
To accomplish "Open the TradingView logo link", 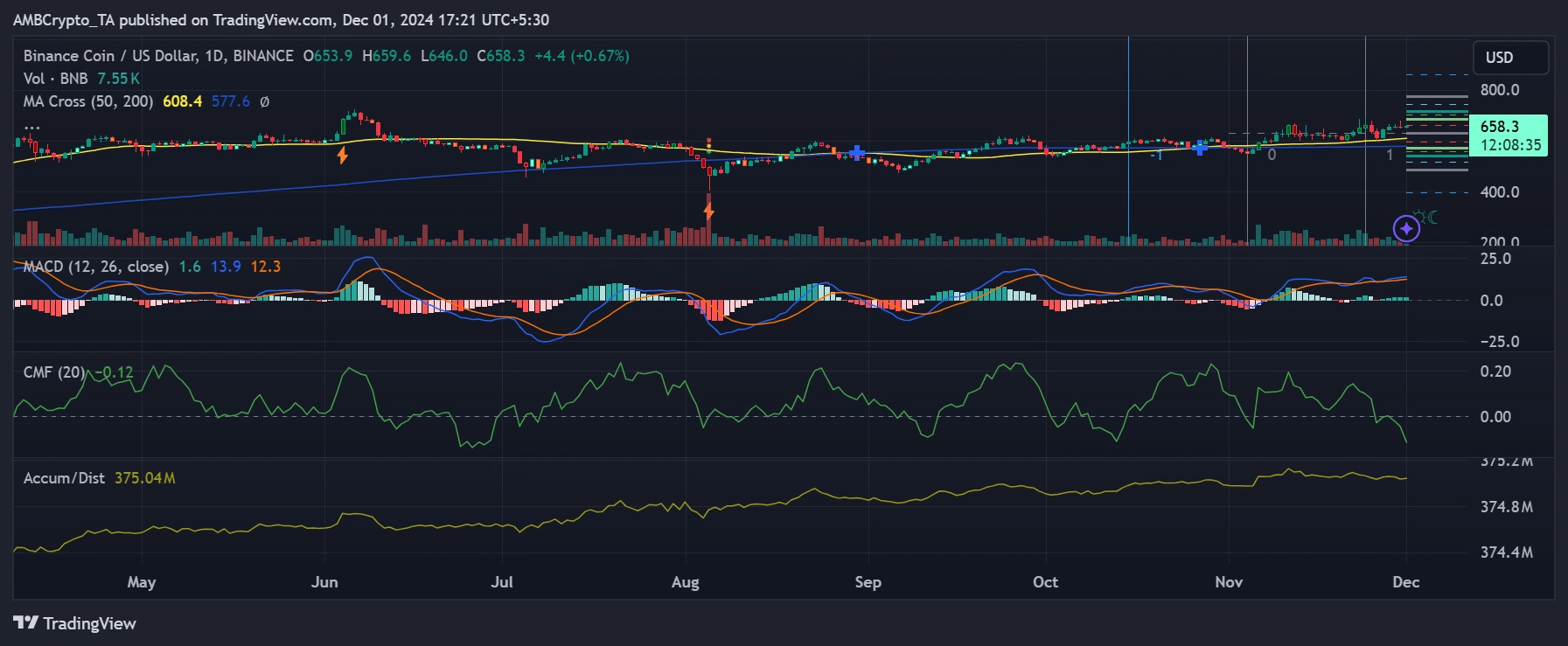I will 75,623.
